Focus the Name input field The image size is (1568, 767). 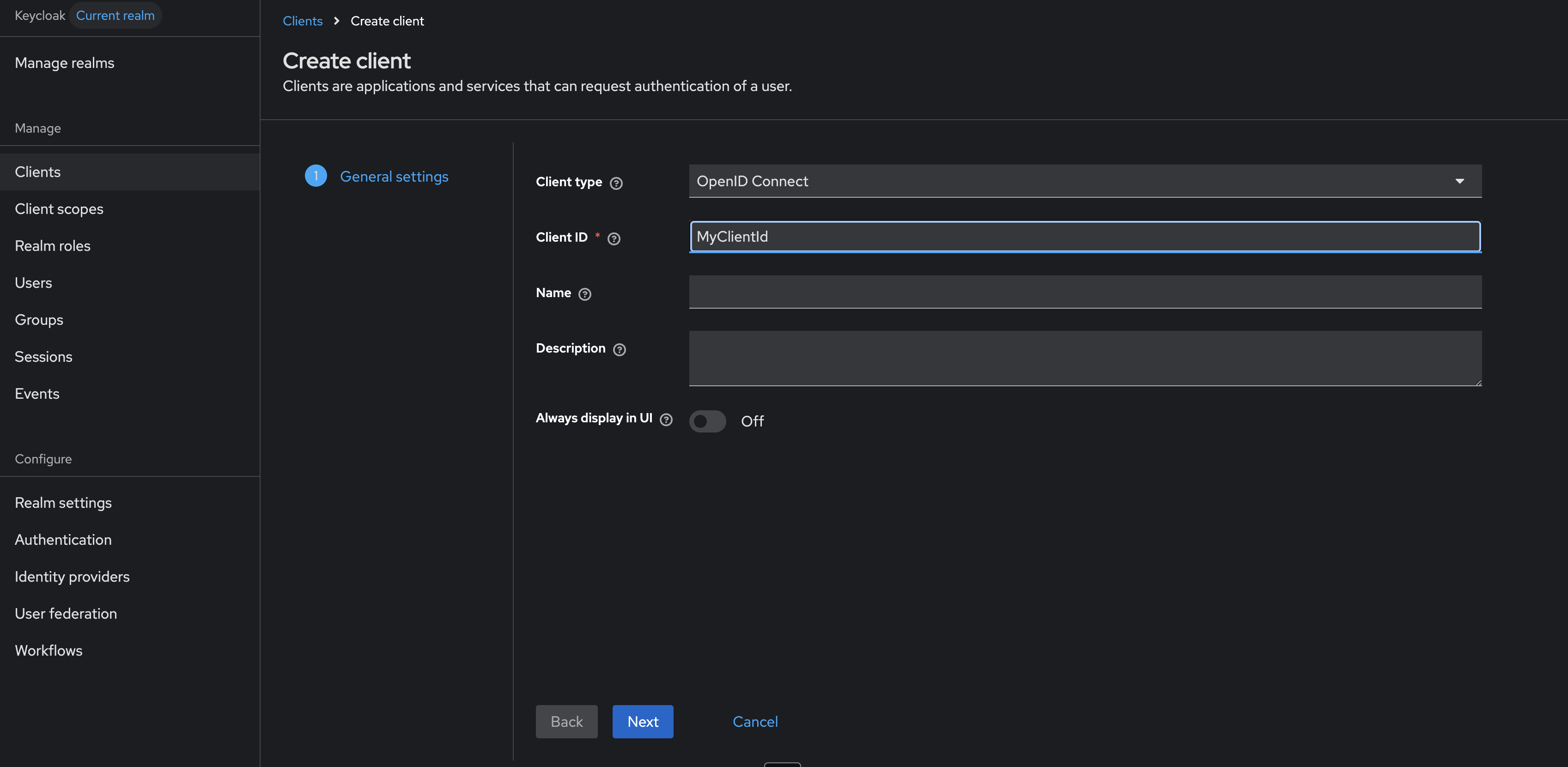[1085, 292]
